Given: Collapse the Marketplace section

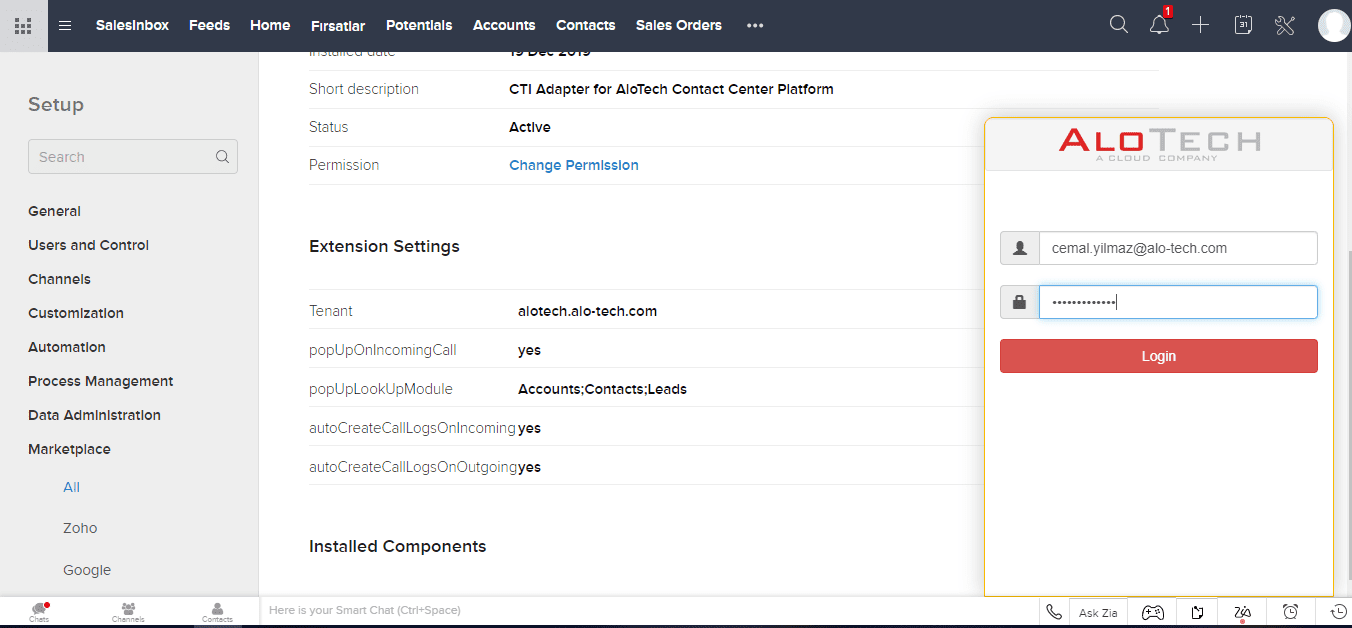Looking at the screenshot, I should point(69,449).
